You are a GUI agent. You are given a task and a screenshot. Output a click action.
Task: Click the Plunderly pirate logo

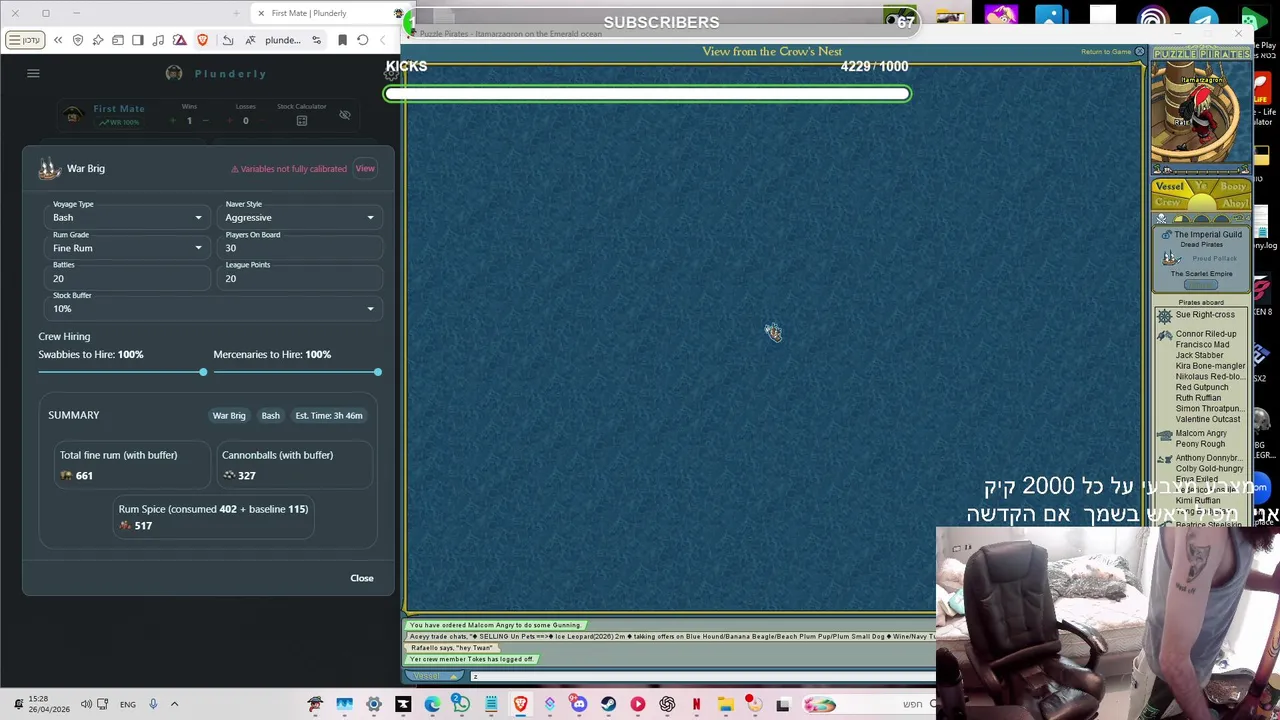pyautogui.click(x=174, y=73)
